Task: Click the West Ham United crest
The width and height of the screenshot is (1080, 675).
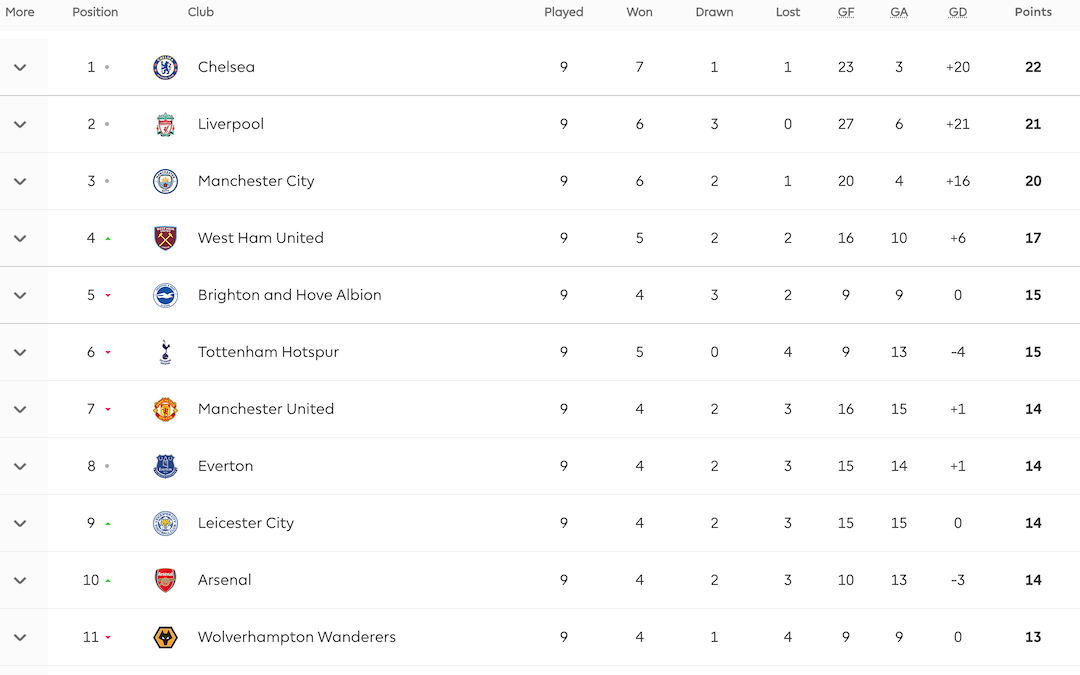Action: pos(165,238)
